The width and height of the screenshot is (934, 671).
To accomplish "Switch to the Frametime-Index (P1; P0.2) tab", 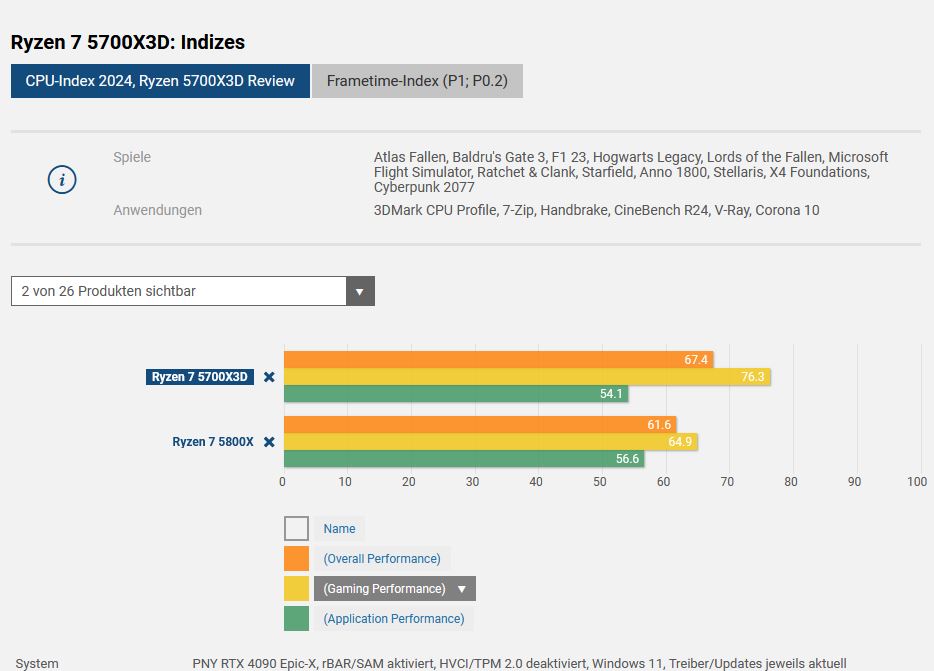I will [x=417, y=81].
